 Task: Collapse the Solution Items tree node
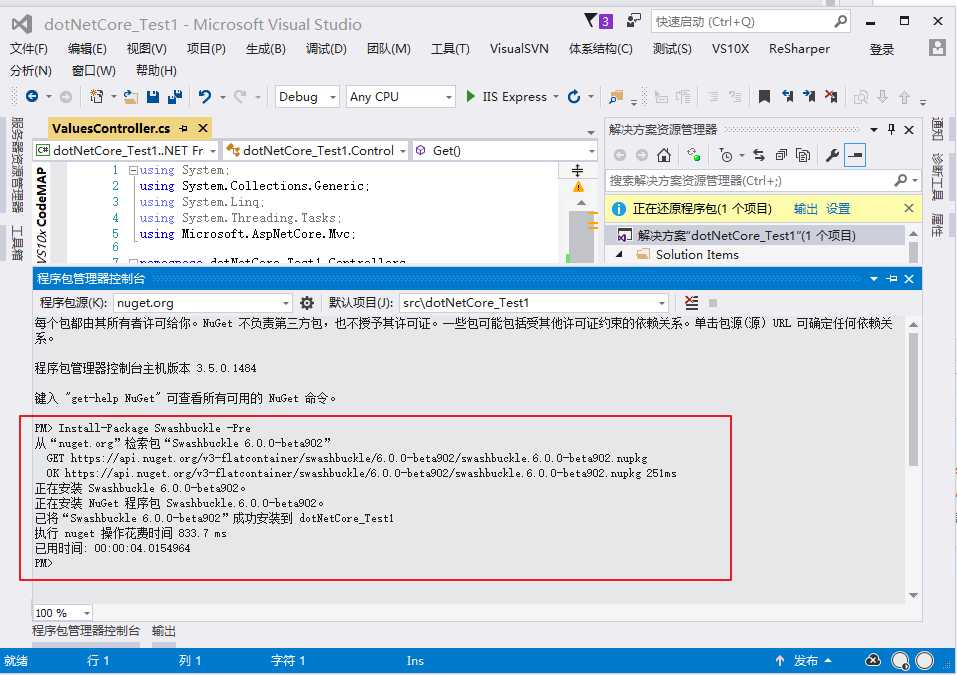[619, 254]
